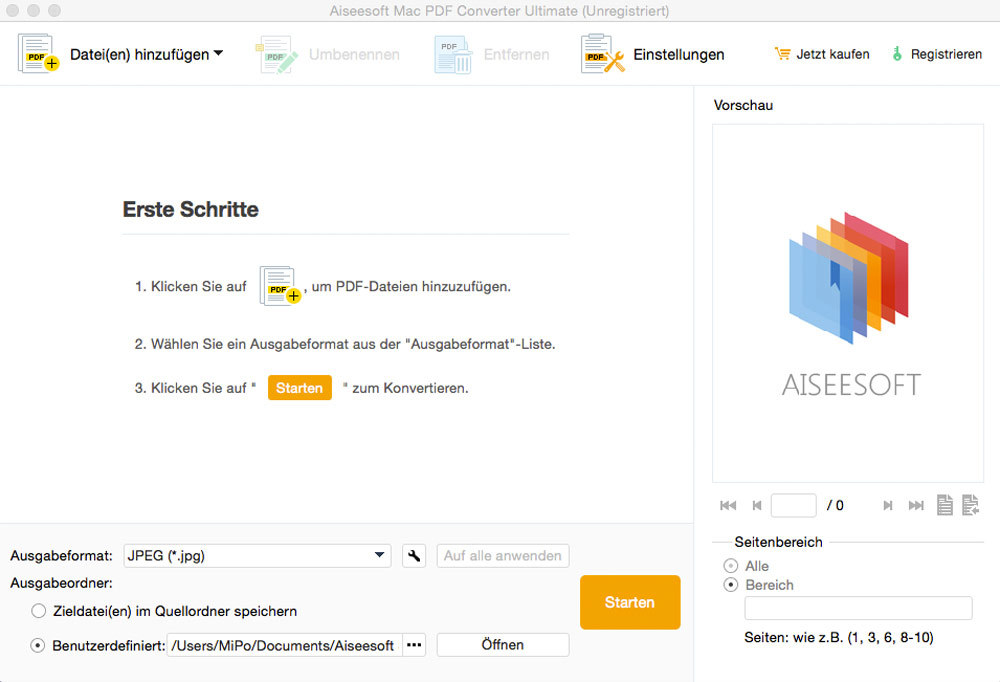This screenshot has width=1000, height=682.
Task: Click the single page view icon
Action: [945, 505]
